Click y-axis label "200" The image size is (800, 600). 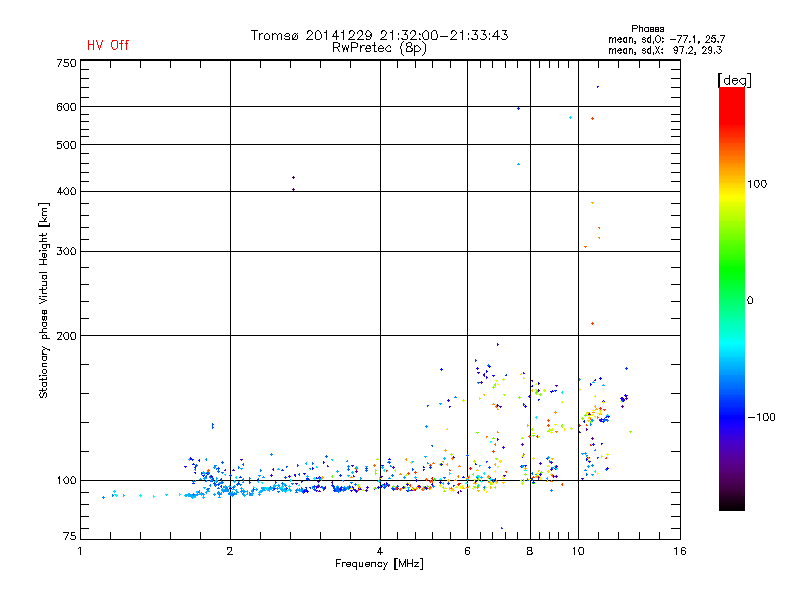pyautogui.click(x=66, y=336)
